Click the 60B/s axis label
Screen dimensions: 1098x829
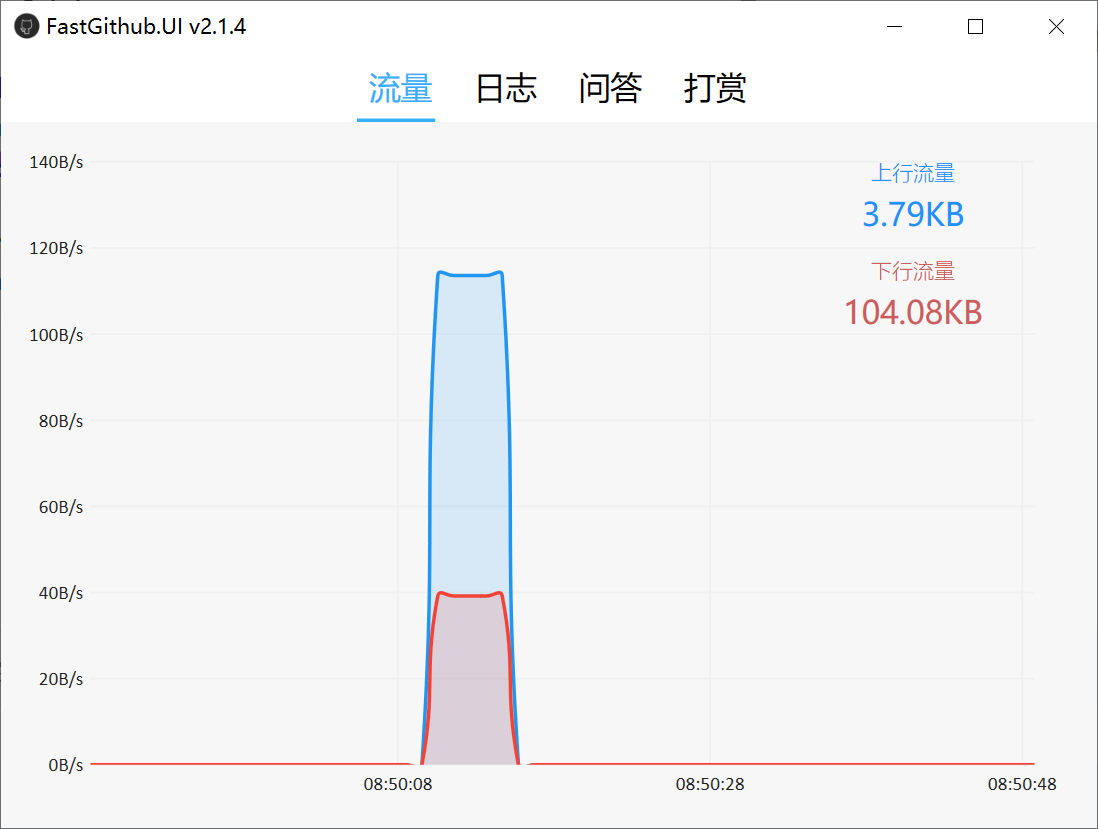click(x=61, y=508)
